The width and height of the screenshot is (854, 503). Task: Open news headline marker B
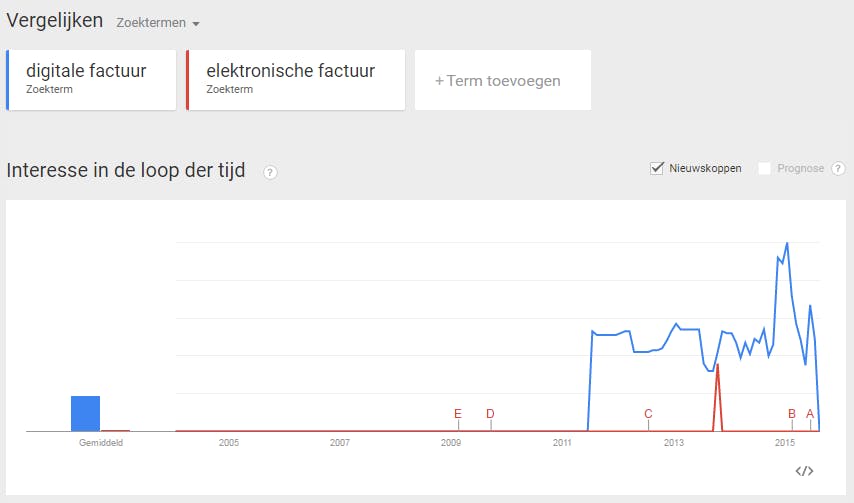792,414
